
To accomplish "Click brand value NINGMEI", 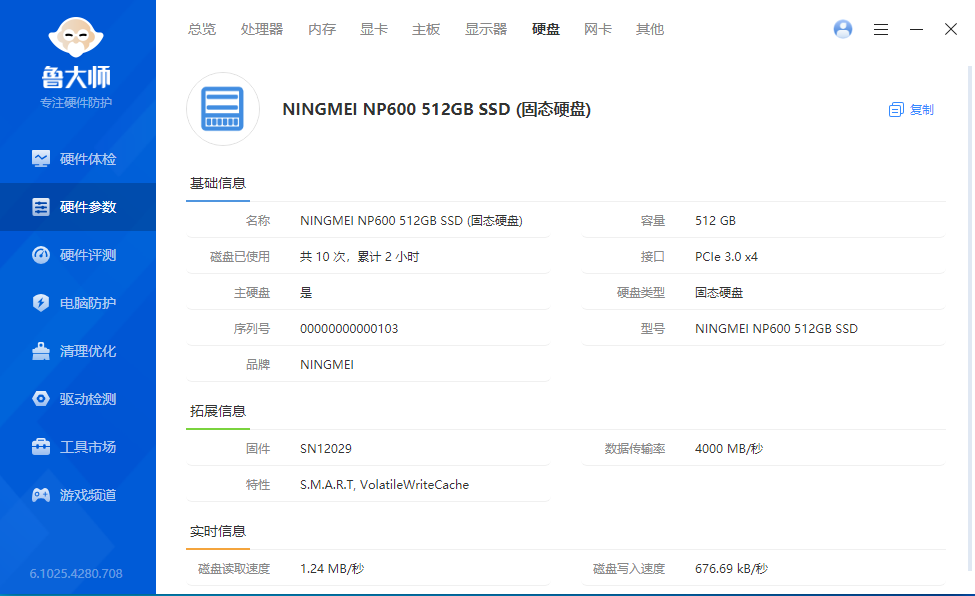I will point(327,365).
